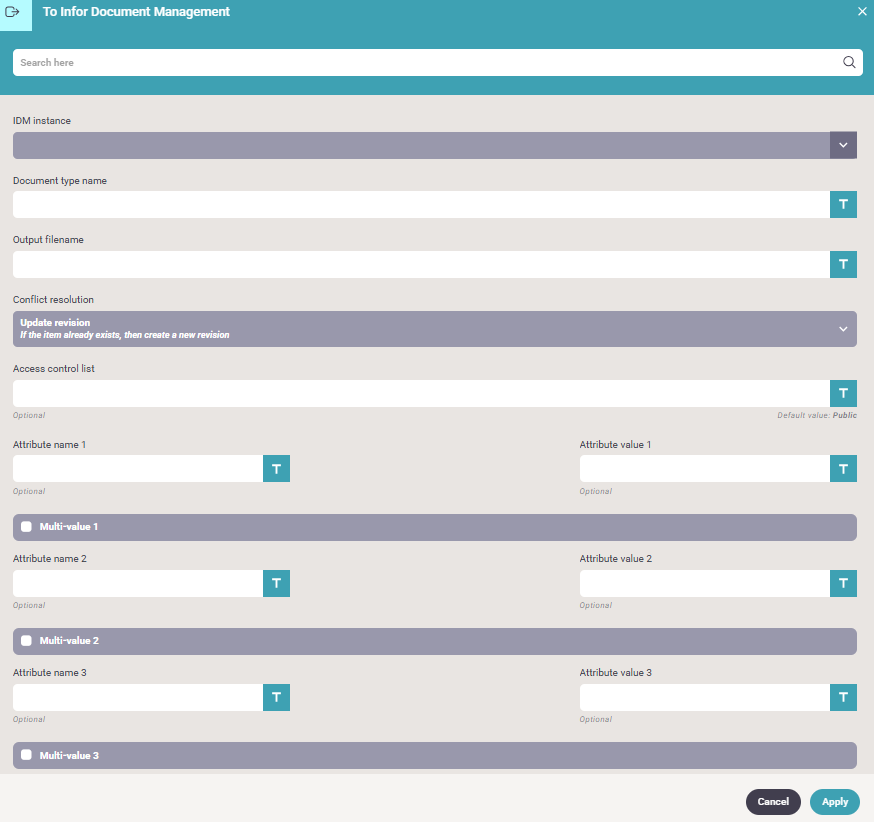Open T variable picker for Attribute name 3

(276, 697)
